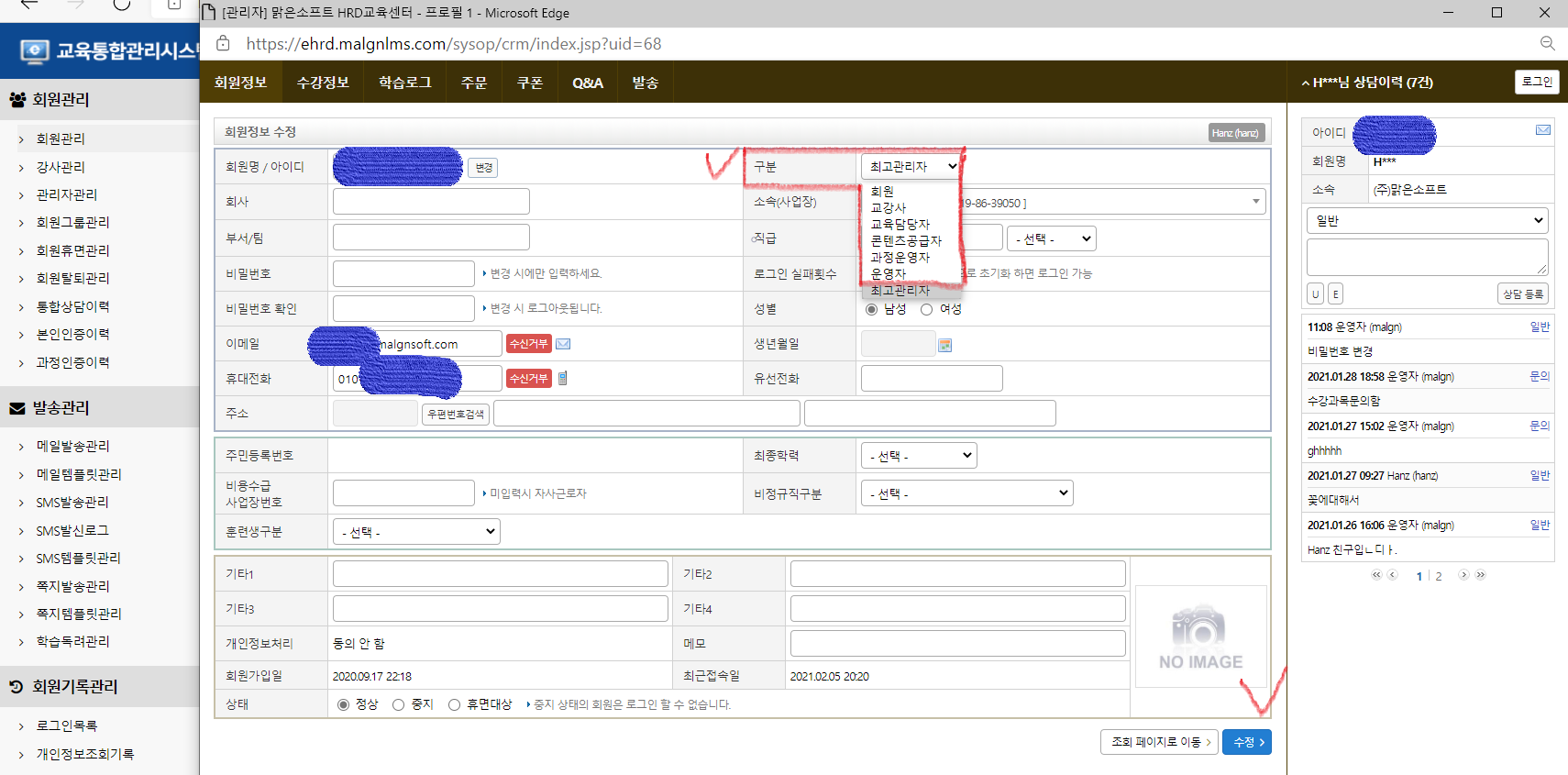1568x775 pixels.
Task: Click the page document icon in the title bar
Action: tap(208, 13)
